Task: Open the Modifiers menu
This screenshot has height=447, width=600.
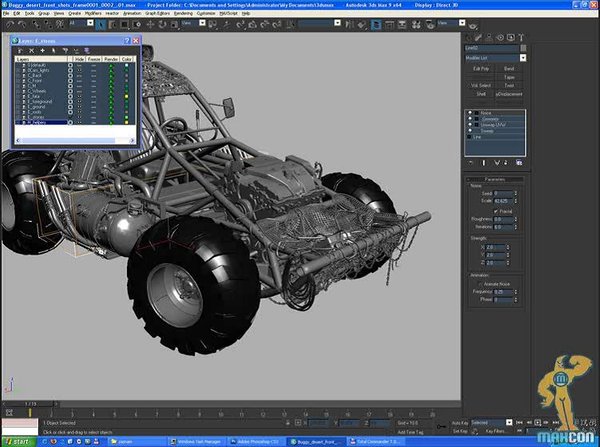Action: [x=93, y=13]
